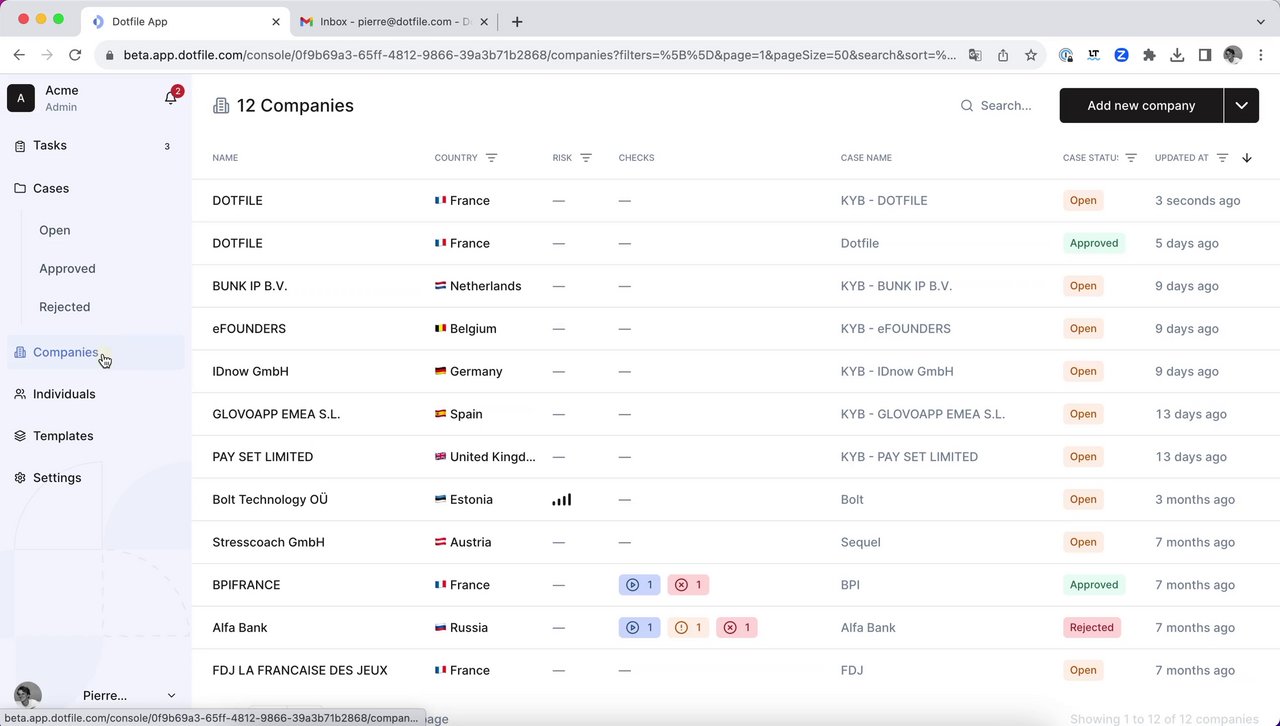This screenshot has width=1280, height=726.
Task: Open the notifications bell
Action: (x=171, y=97)
